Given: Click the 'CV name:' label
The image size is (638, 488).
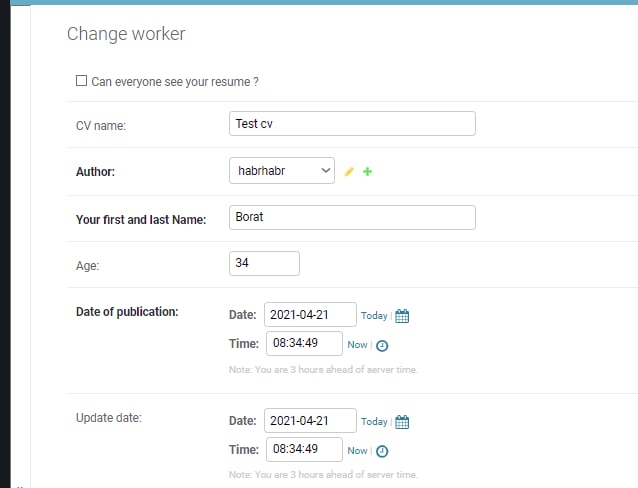Looking at the screenshot, I should coord(101,125).
